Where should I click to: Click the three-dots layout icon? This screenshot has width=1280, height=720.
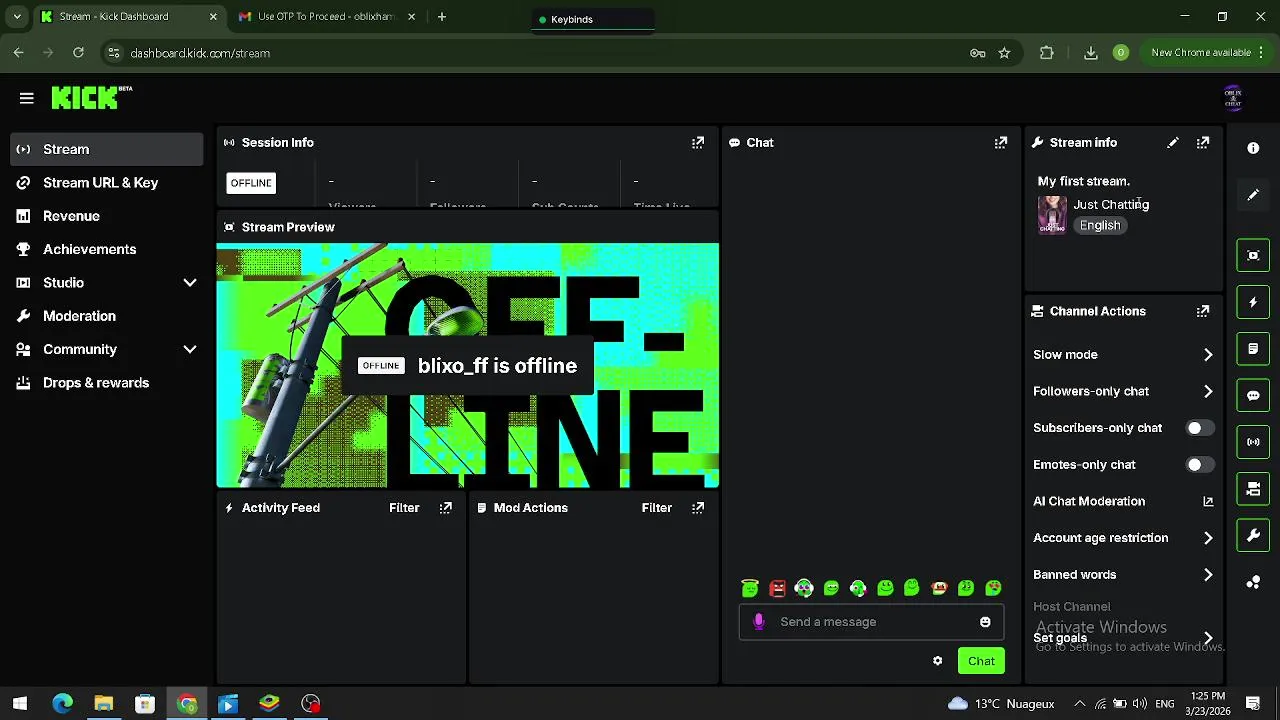1253,582
